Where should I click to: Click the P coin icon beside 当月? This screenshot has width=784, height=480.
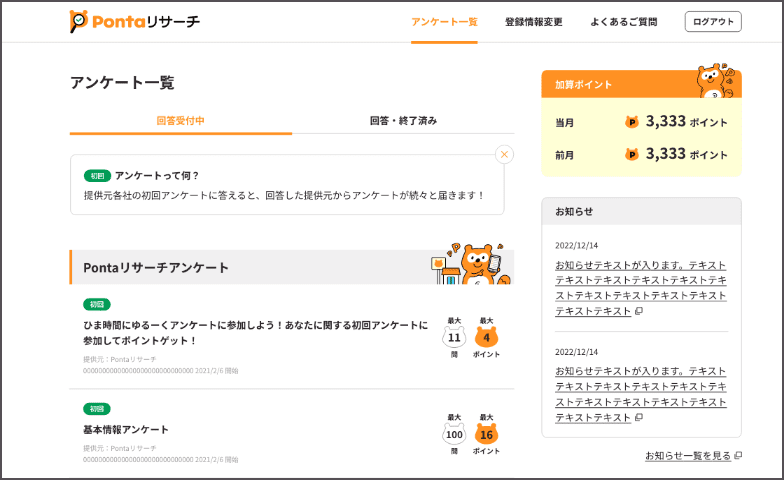point(632,122)
